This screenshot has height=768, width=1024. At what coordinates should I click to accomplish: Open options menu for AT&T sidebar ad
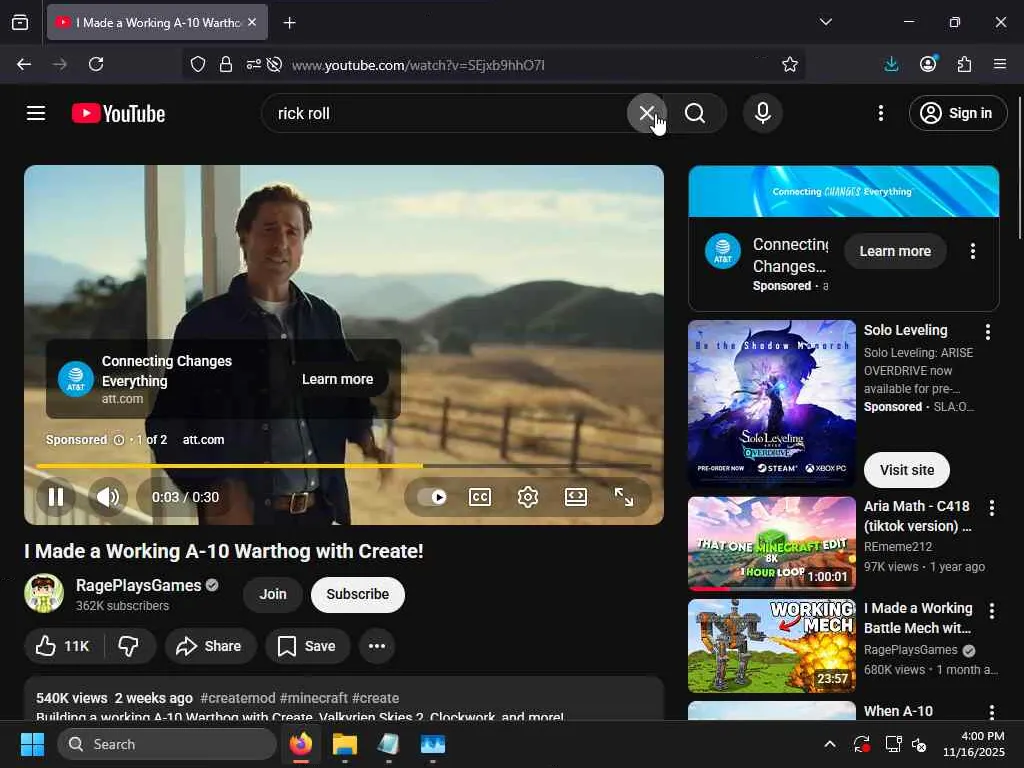click(972, 251)
